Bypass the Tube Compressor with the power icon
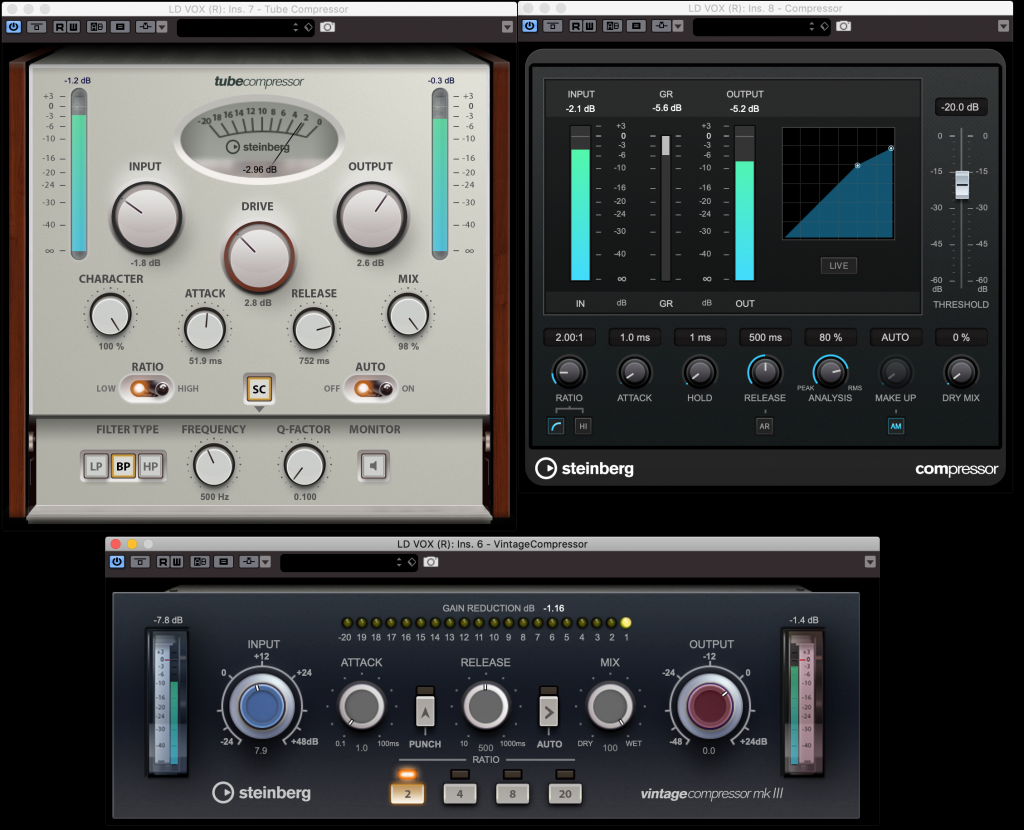The width and height of the screenshot is (1024, 830). tap(13, 27)
